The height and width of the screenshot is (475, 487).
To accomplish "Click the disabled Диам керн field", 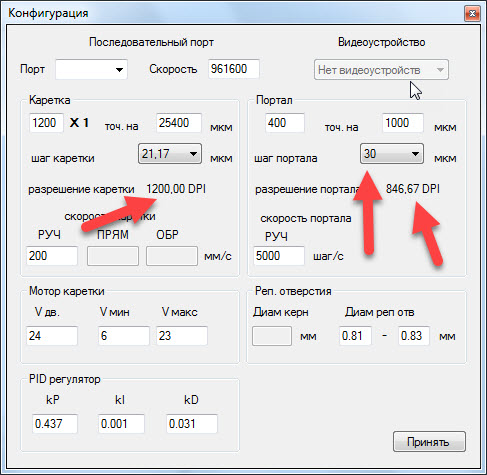I will (272, 336).
